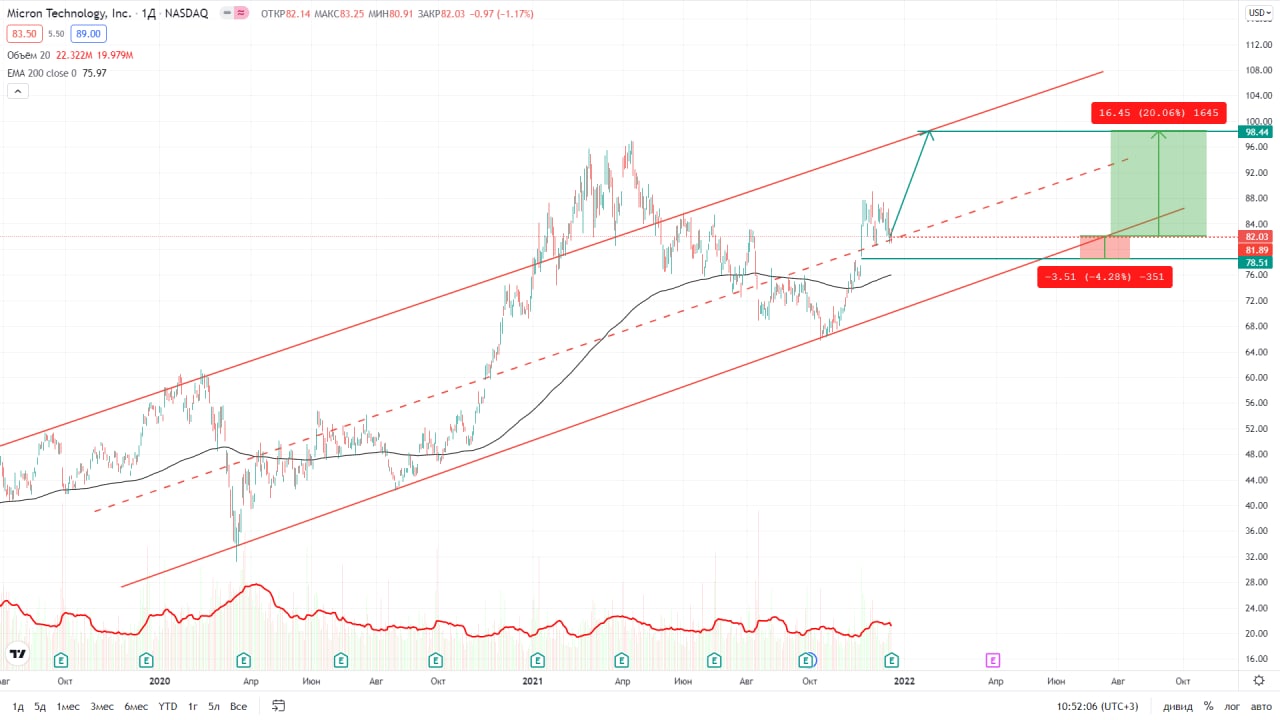Viewport: 1280px width, 720px height.
Task: Click the red -3.51 (-4.28%) loss label
Action: 1105,277
